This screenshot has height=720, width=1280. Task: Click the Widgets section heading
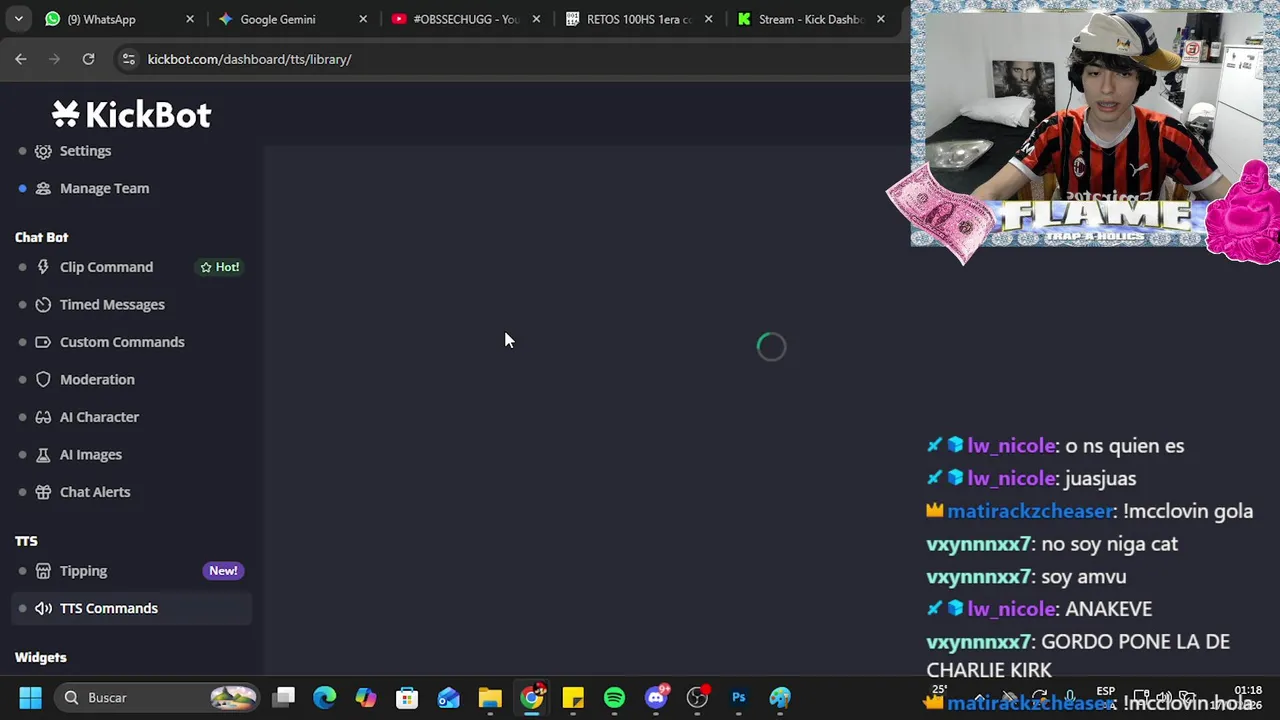pos(41,658)
